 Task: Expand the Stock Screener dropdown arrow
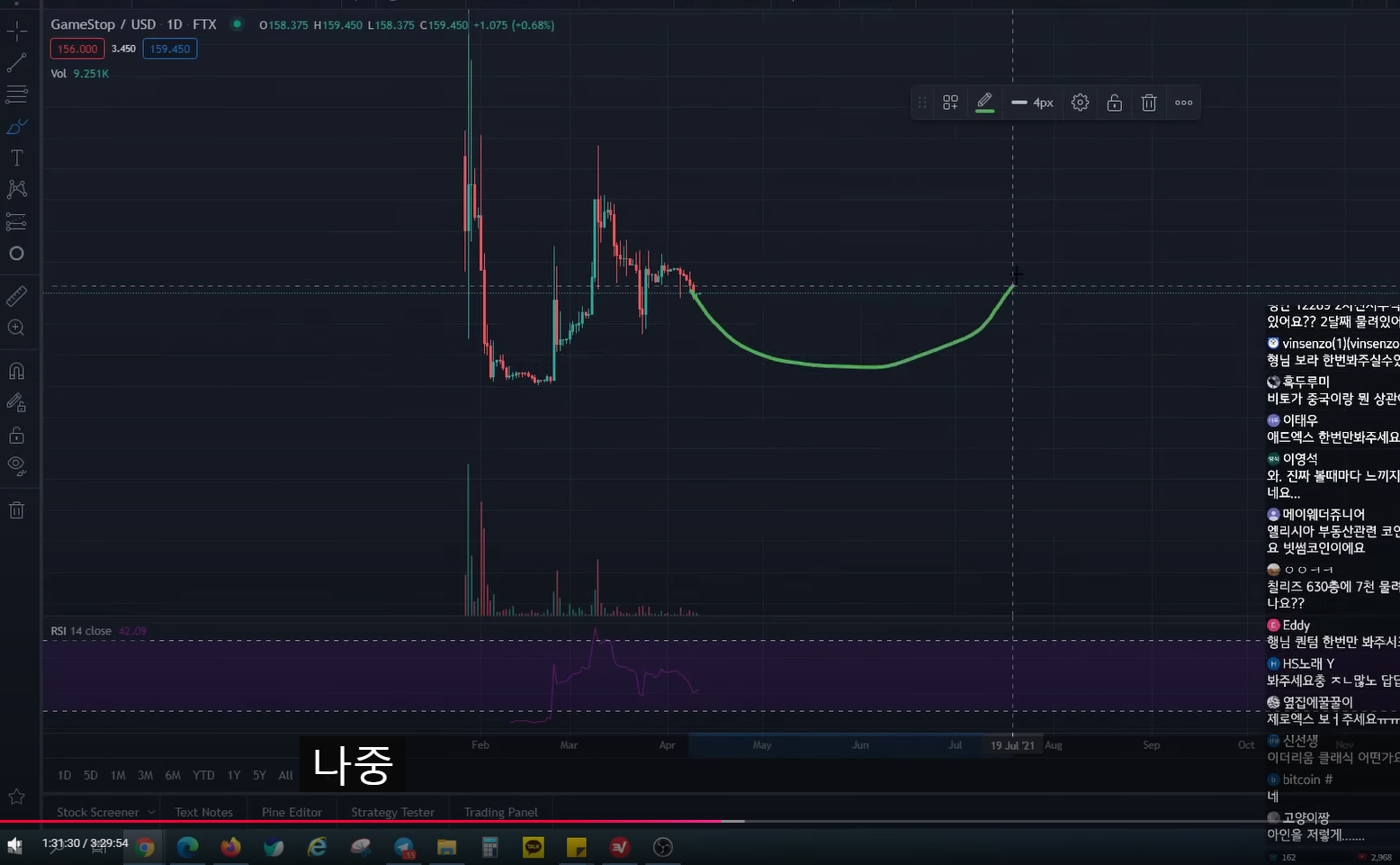click(x=151, y=812)
